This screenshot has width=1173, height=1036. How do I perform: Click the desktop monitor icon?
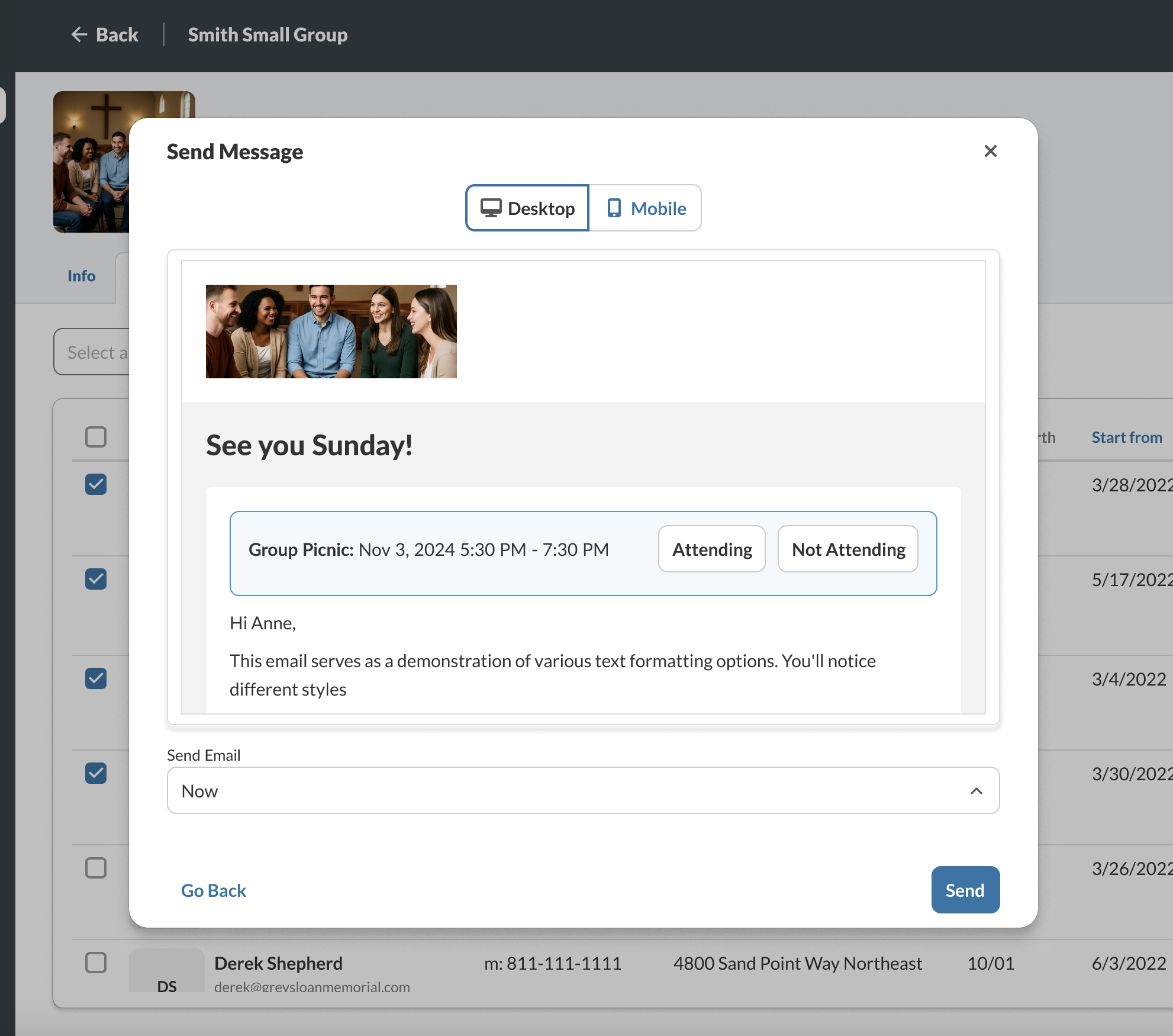491,208
